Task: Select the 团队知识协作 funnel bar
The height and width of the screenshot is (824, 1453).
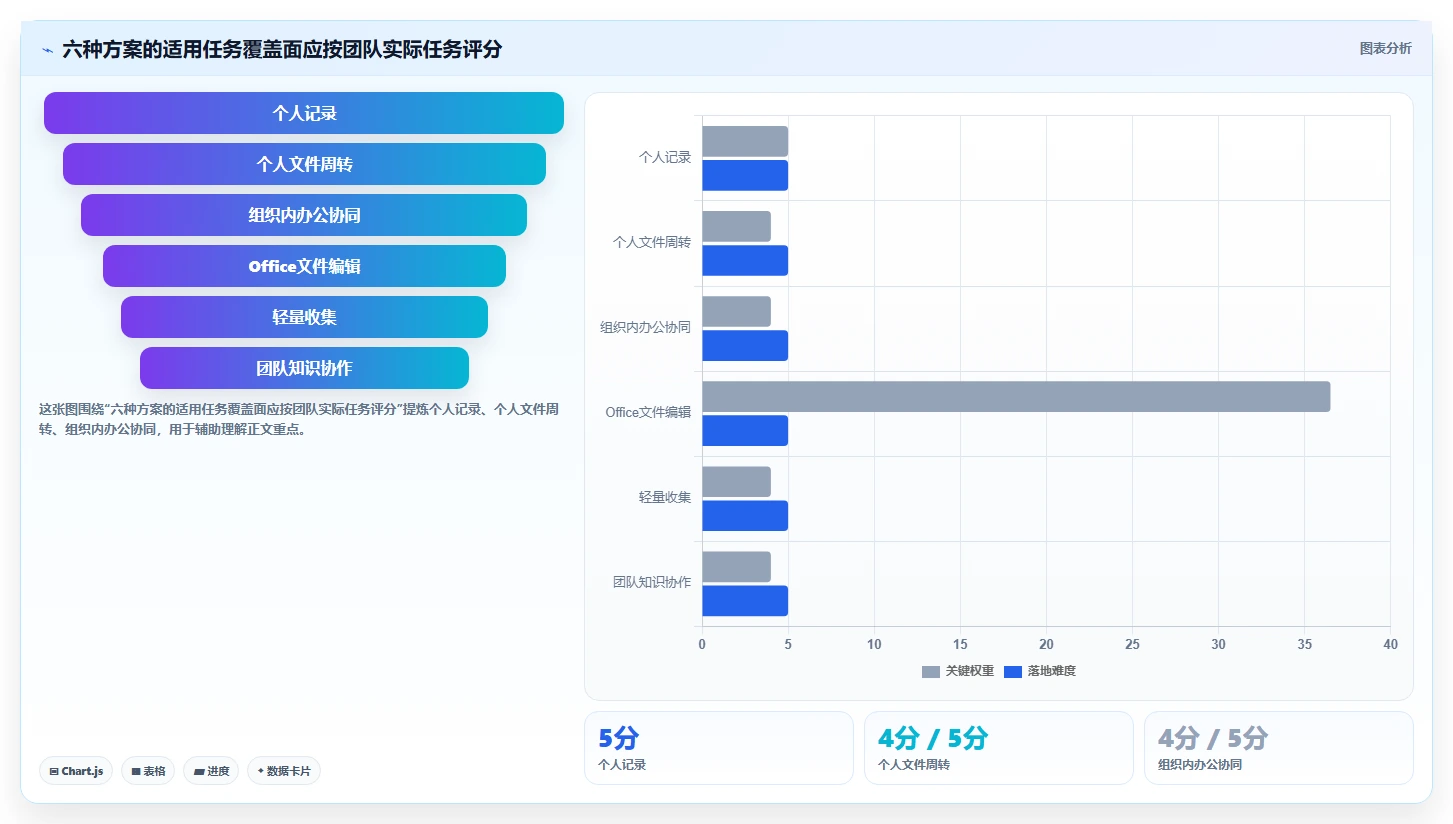Action: click(304, 368)
